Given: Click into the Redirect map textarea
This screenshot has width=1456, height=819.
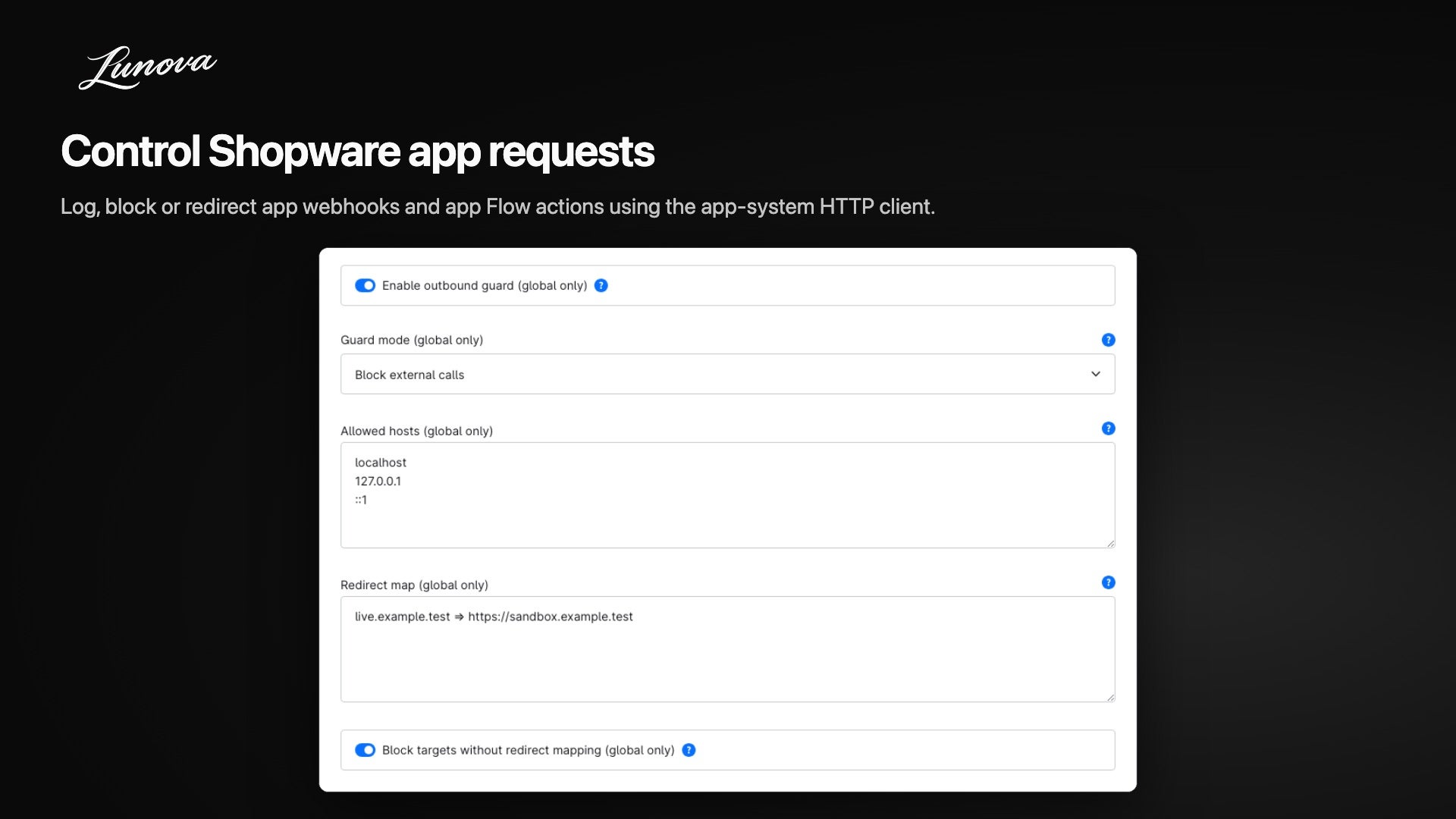Looking at the screenshot, I should [727, 649].
